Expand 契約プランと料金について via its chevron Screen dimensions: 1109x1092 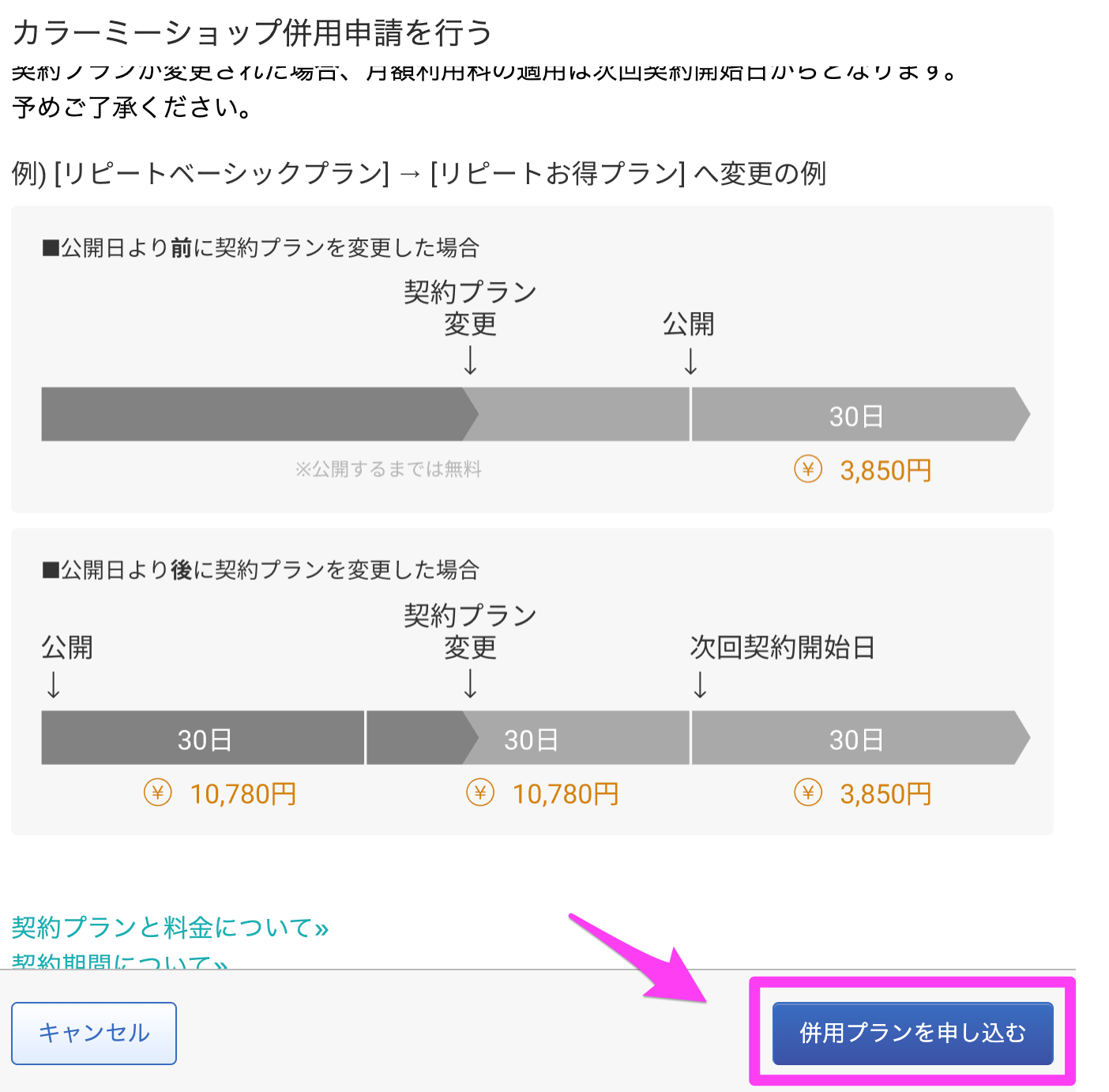click(320, 928)
